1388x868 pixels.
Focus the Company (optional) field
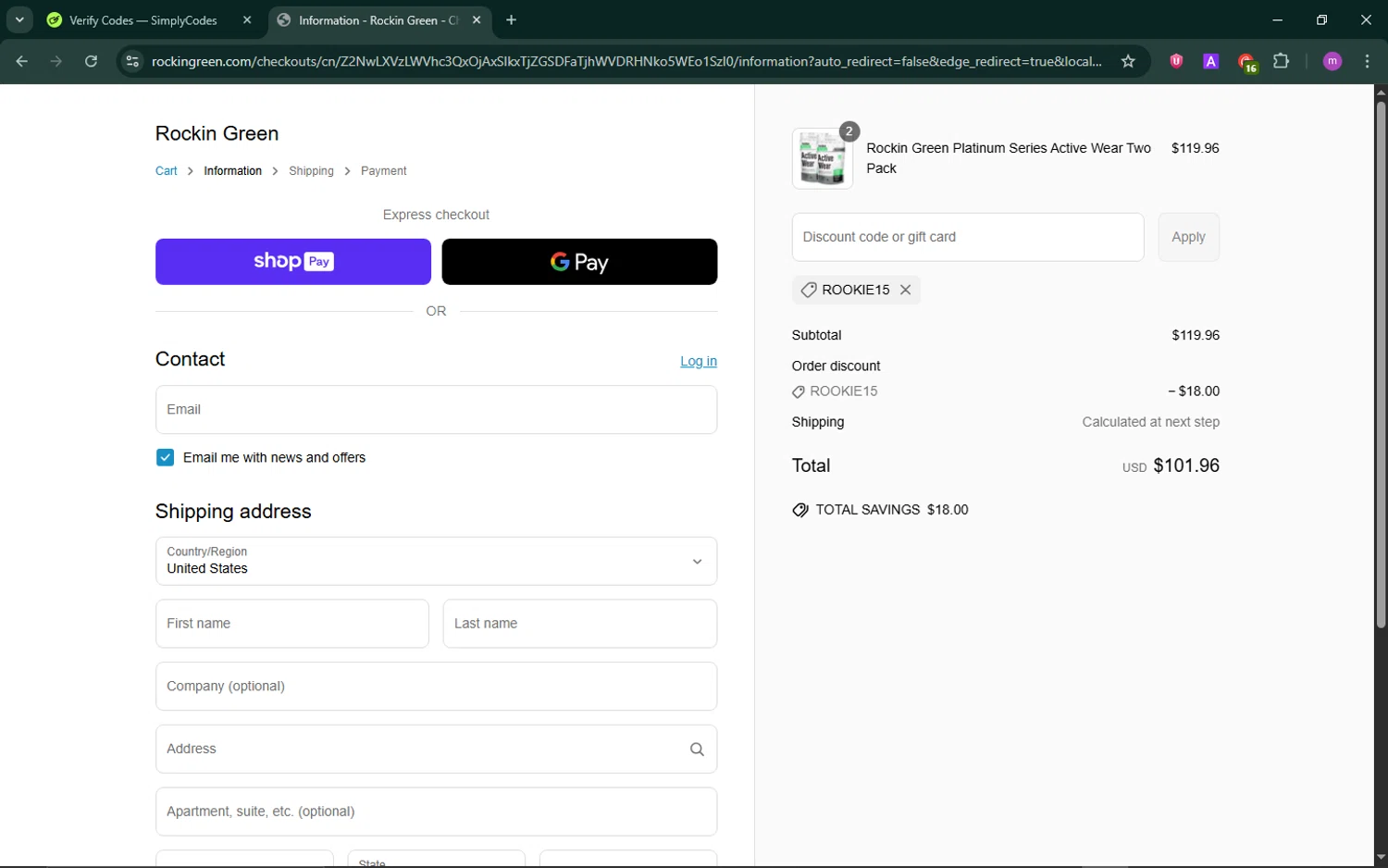point(436,686)
